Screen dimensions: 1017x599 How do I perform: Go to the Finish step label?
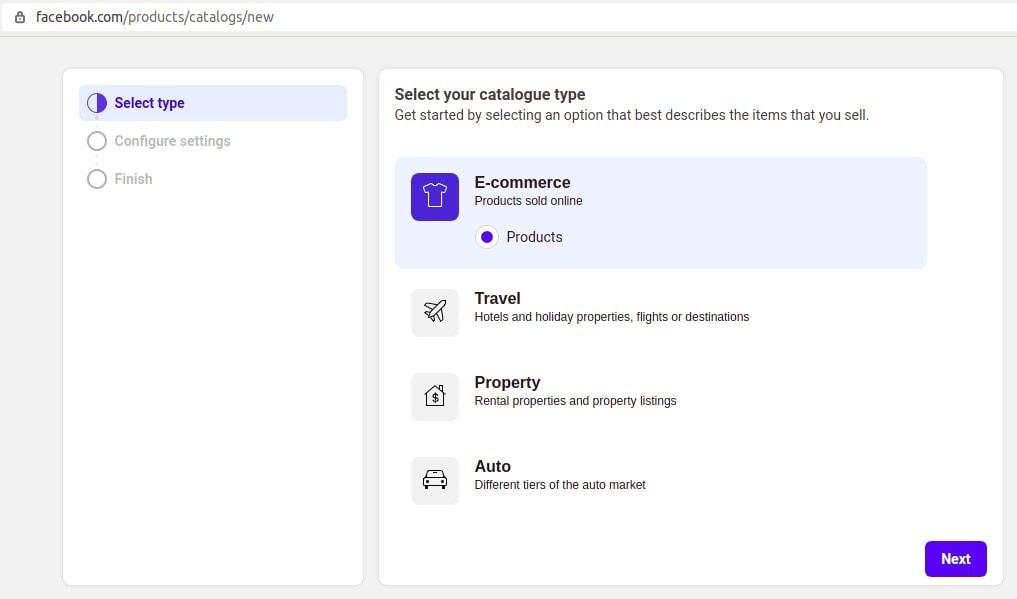tap(134, 179)
